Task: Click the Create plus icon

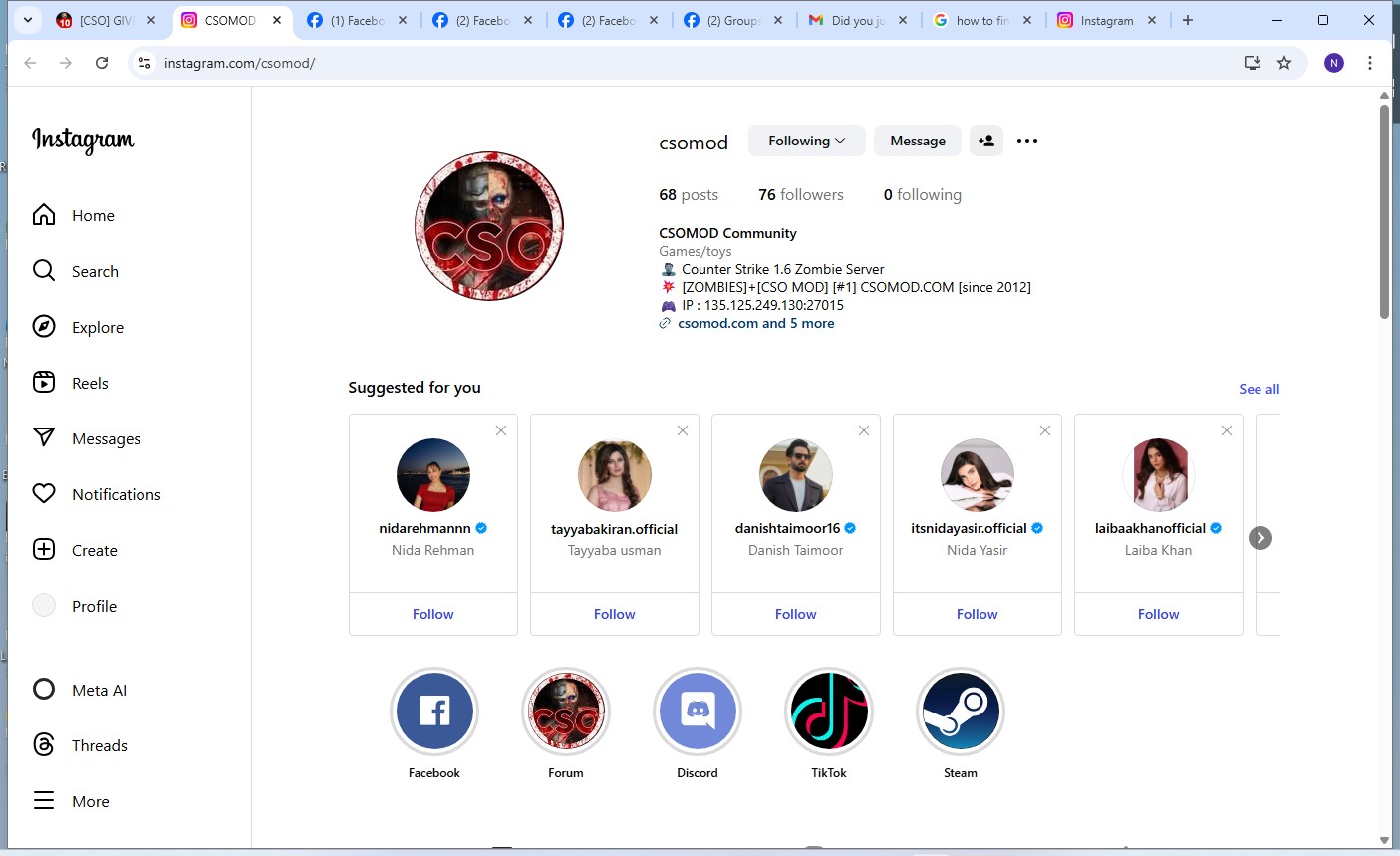Action: click(44, 550)
